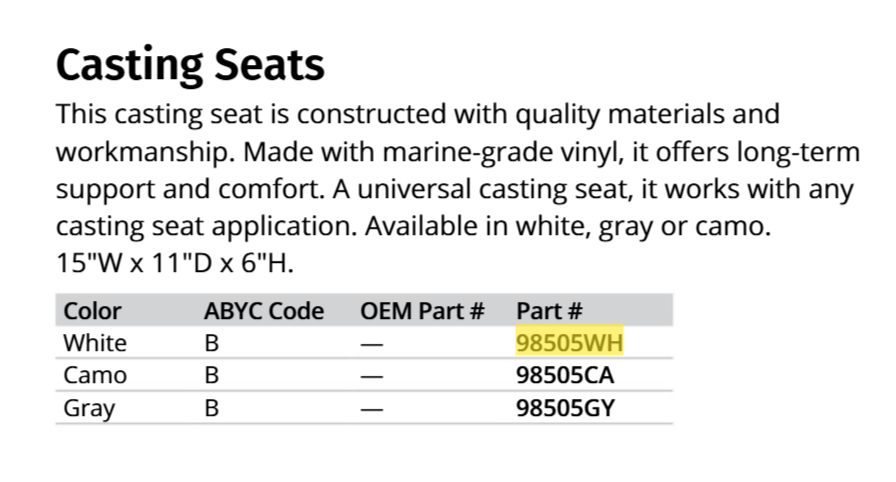Click the Casting Seats heading
This screenshot has width=896, height=482.
[190, 65]
